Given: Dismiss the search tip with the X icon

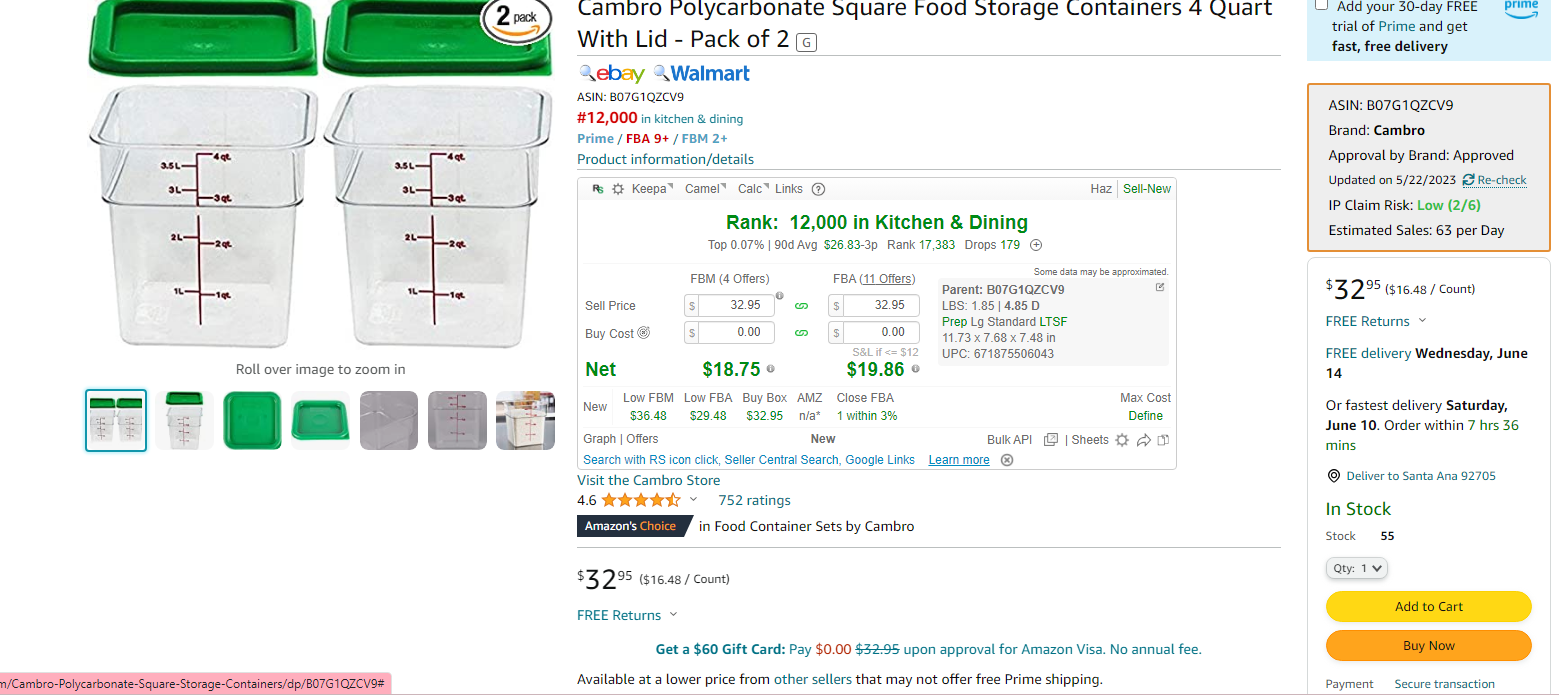Looking at the screenshot, I should [1007, 460].
